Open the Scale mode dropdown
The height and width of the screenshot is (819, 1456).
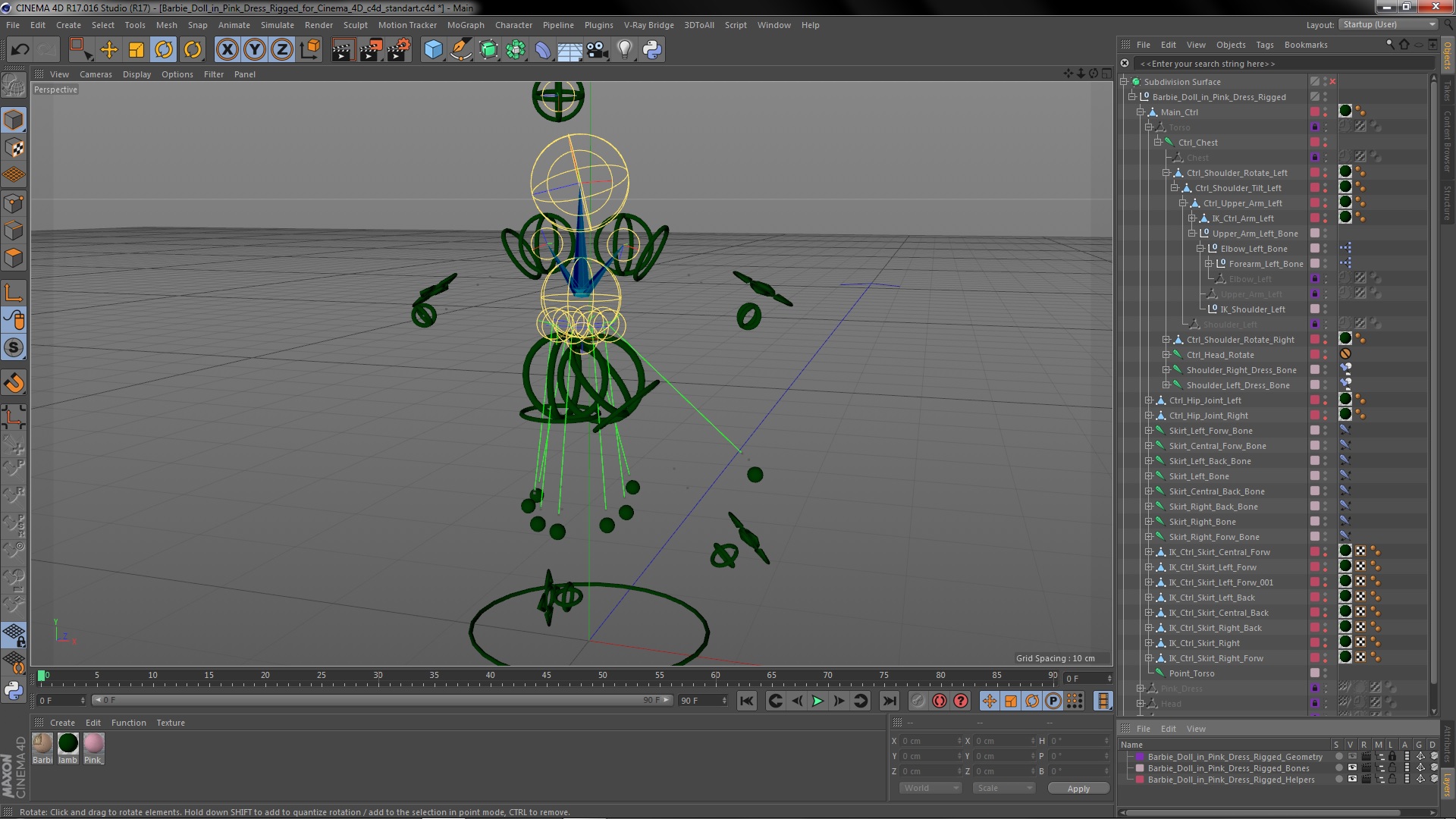click(x=1004, y=788)
